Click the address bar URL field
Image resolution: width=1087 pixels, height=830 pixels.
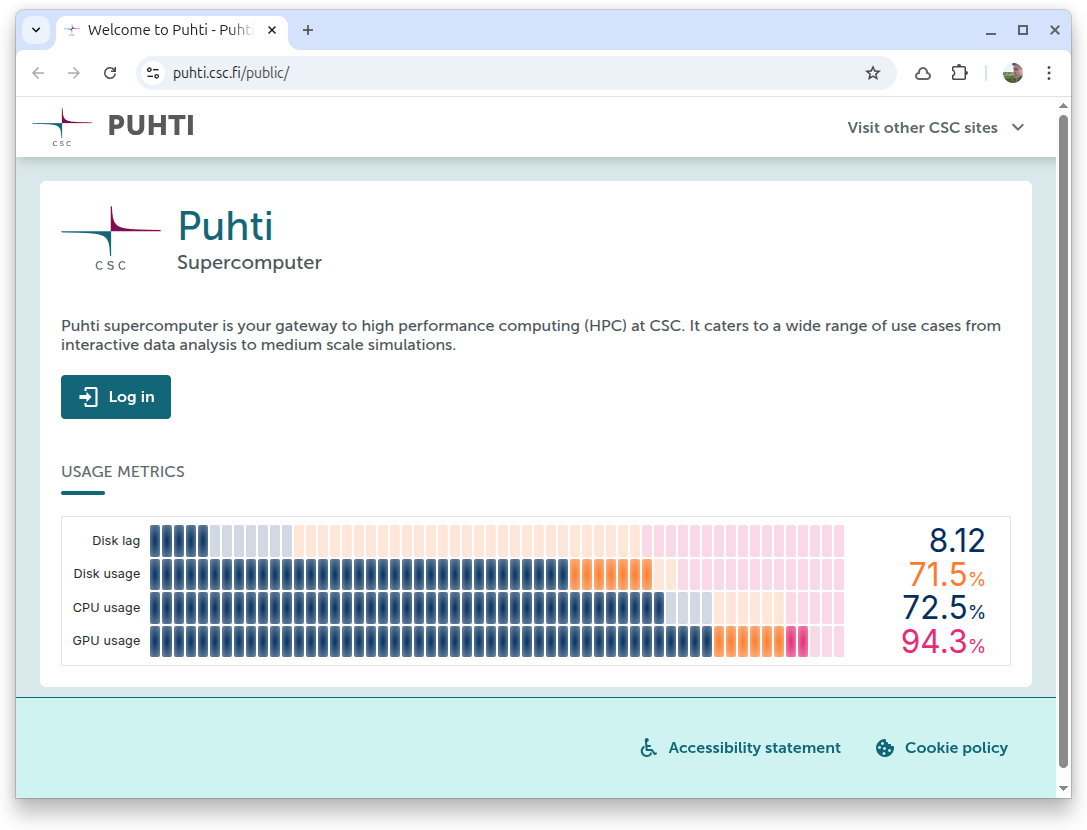coord(500,73)
